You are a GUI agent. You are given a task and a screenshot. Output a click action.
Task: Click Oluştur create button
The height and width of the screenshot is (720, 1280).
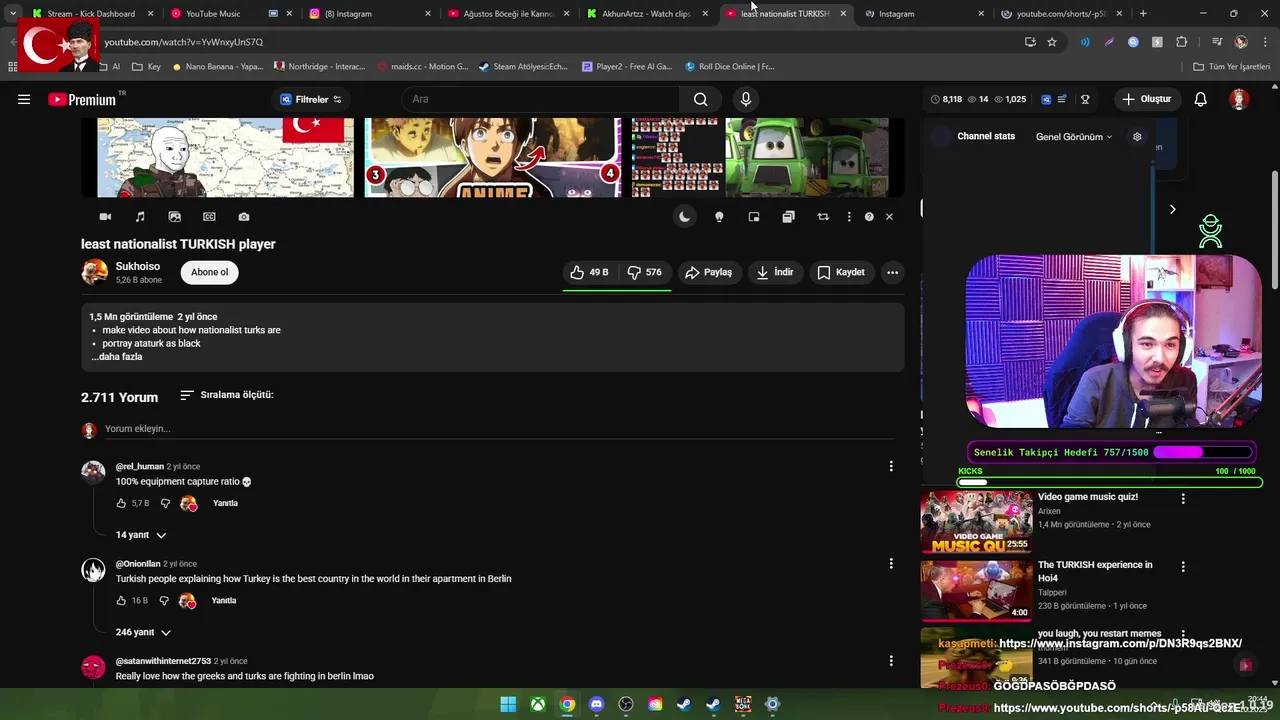pos(1146,99)
